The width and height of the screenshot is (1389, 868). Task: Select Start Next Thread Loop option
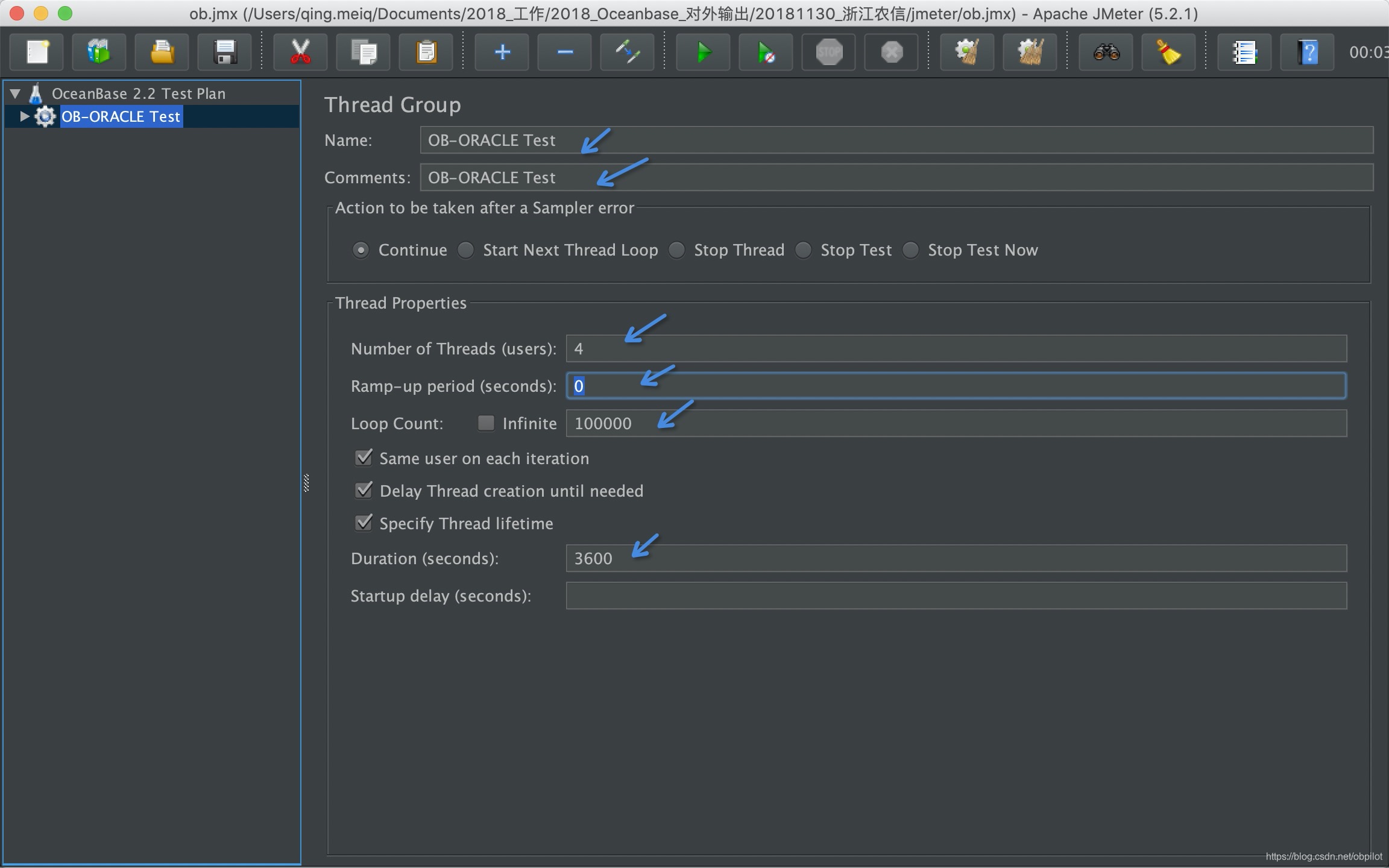[x=465, y=250]
